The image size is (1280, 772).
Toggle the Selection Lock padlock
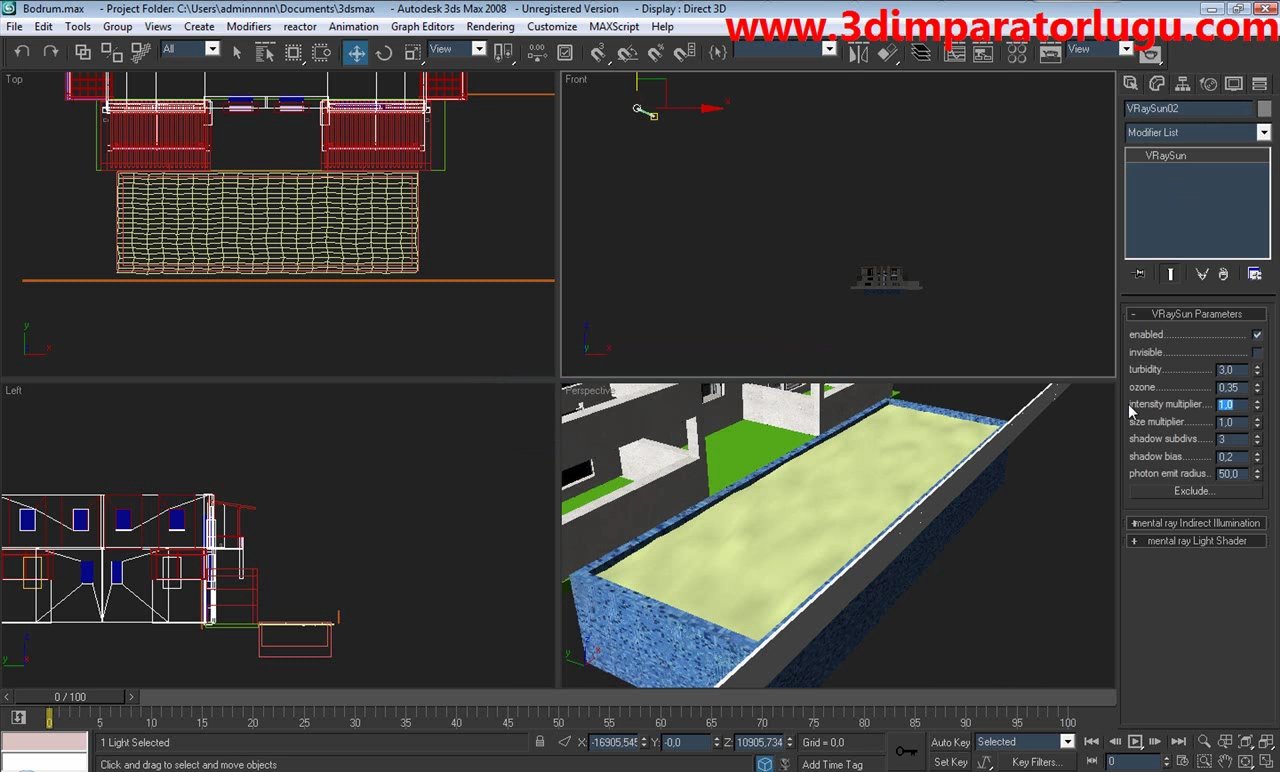[540, 742]
